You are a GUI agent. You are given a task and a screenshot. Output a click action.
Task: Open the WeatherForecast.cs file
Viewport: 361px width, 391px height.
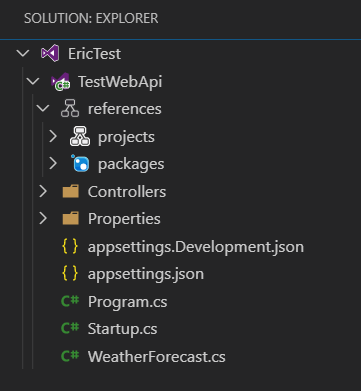tap(157, 357)
